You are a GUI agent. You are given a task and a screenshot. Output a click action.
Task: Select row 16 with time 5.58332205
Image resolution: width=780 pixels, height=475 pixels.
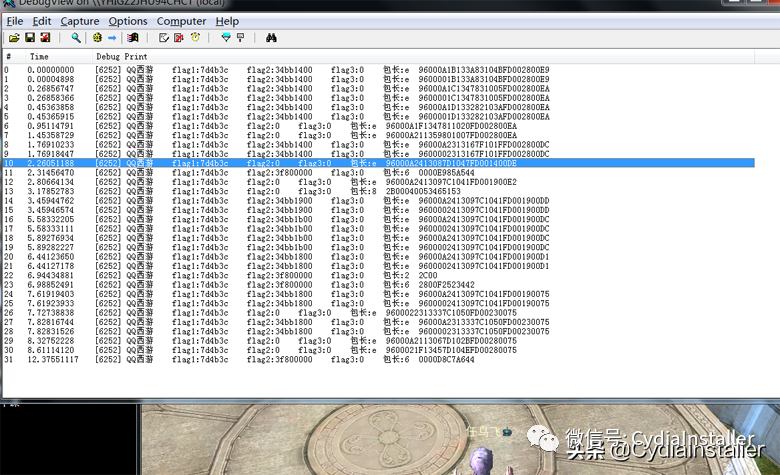379,219
